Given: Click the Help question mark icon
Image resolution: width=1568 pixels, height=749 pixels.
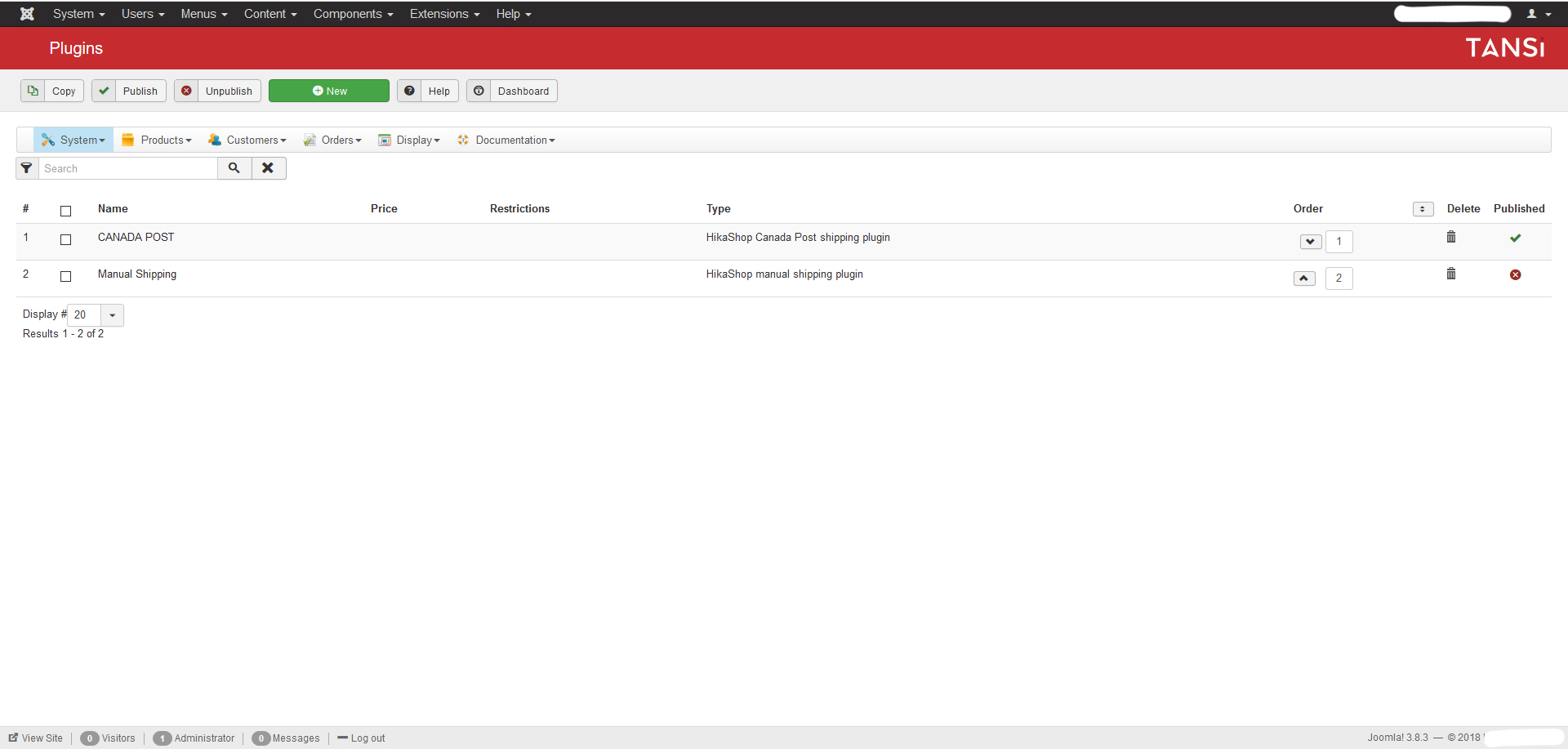Looking at the screenshot, I should 409,91.
